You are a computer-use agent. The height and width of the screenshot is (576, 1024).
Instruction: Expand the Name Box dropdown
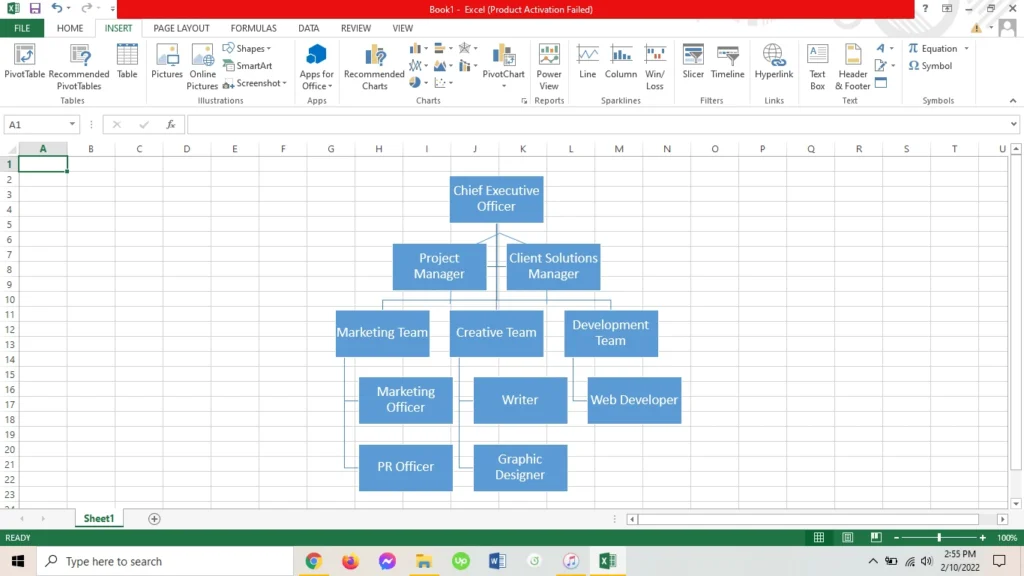[x=72, y=124]
